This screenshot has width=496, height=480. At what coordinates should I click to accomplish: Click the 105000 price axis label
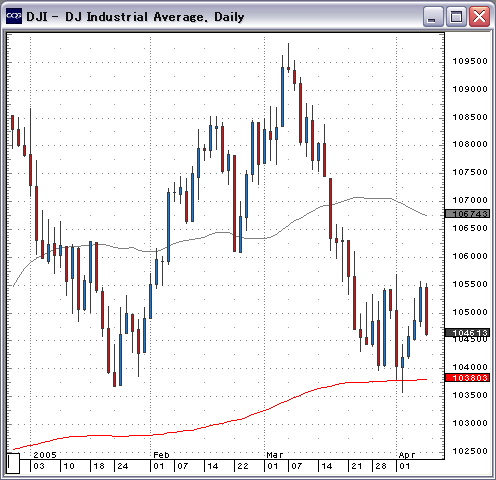[470, 312]
